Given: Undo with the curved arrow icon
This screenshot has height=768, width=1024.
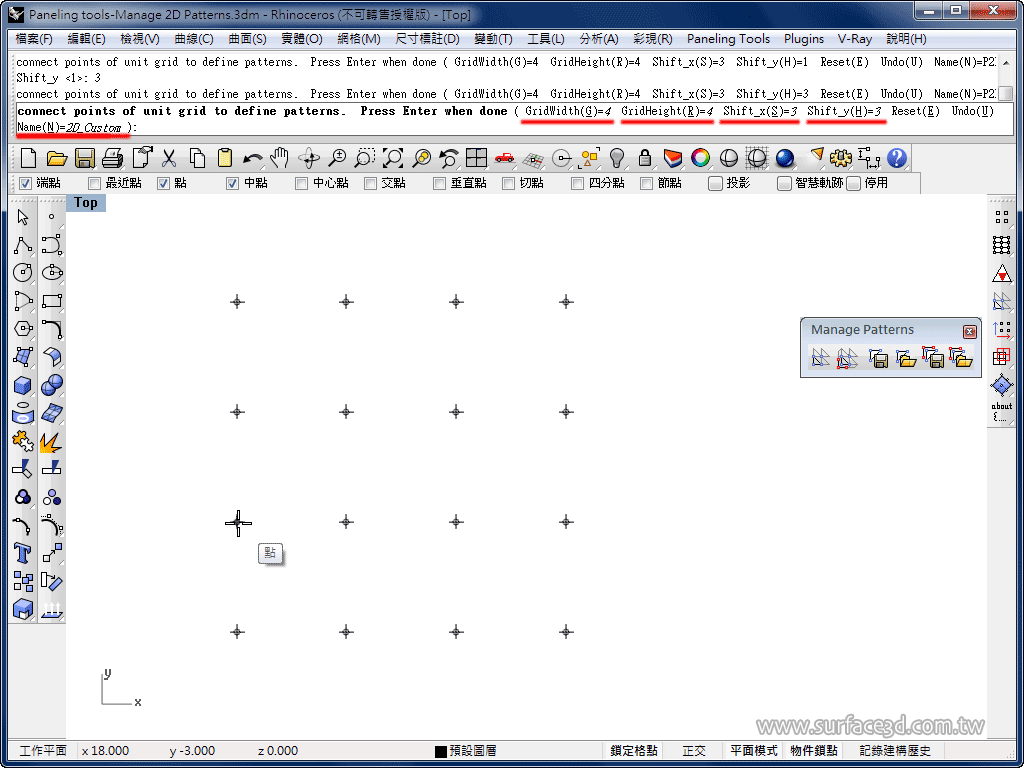Looking at the screenshot, I should [x=253, y=158].
